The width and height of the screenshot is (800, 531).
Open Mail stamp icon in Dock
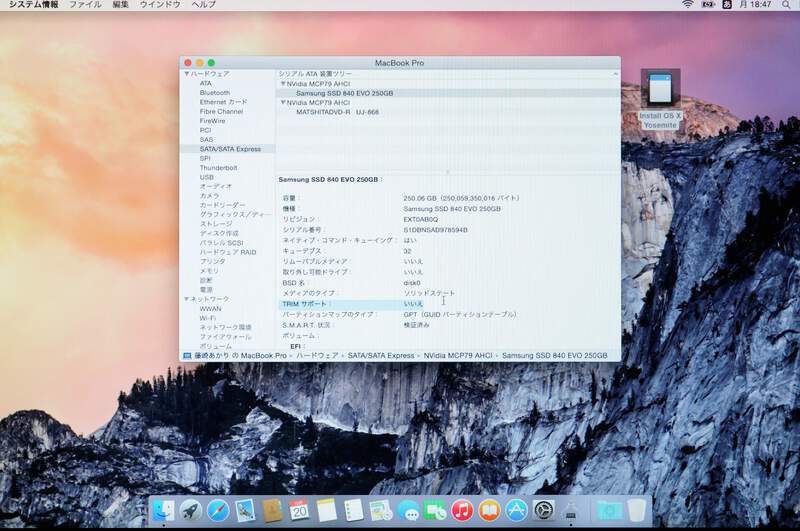pos(245,510)
